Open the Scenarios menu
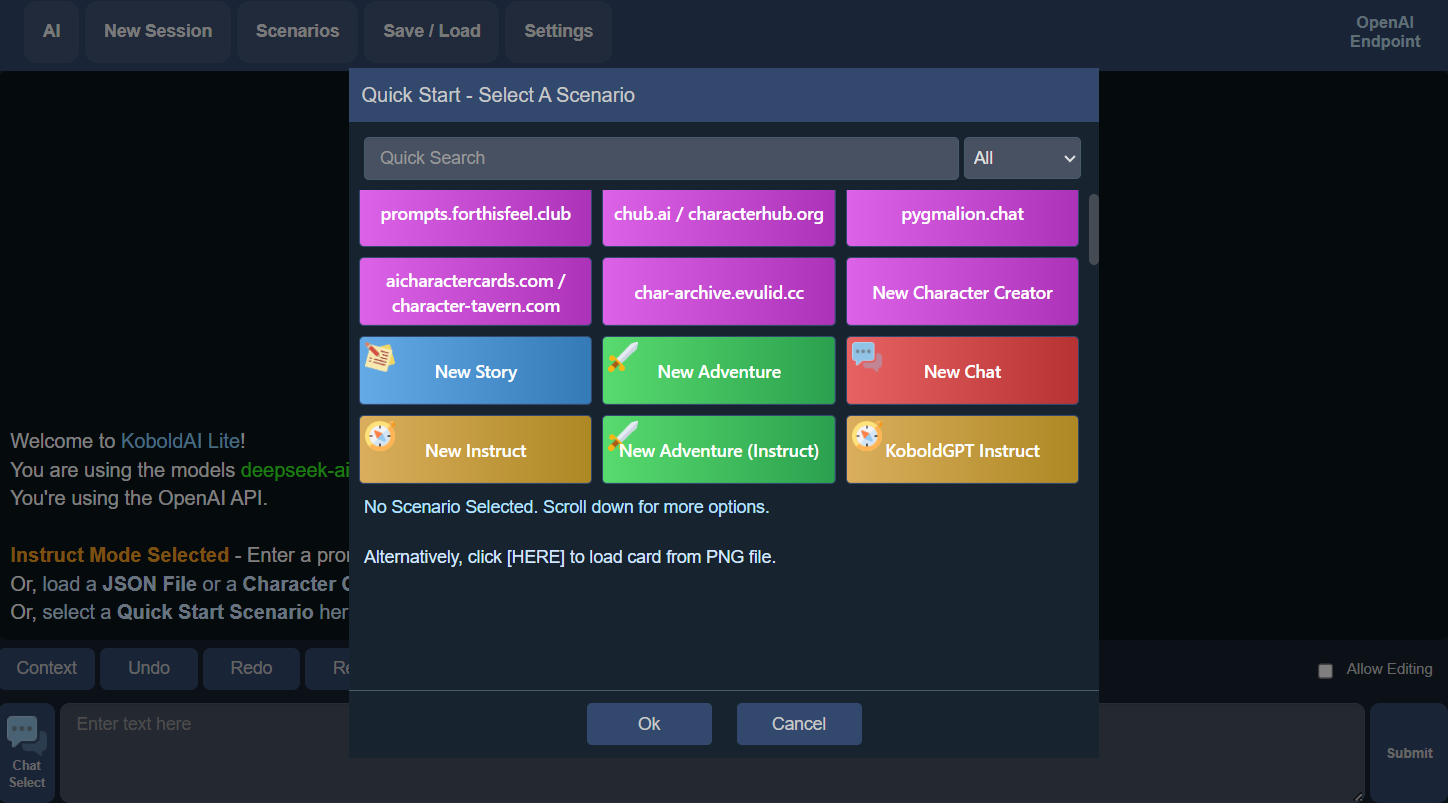1448x803 pixels. pyautogui.click(x=298, y=32)
